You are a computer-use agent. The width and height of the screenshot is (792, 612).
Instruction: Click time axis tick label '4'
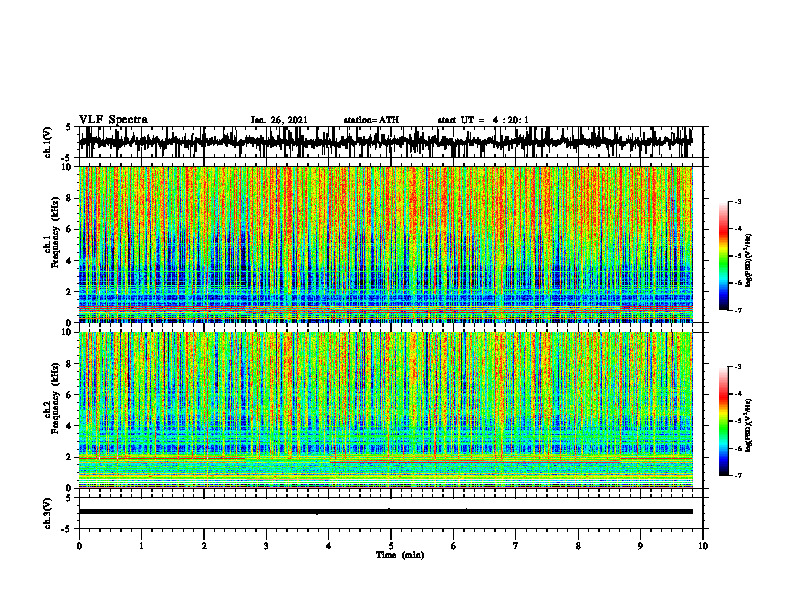tap(329, 546)
